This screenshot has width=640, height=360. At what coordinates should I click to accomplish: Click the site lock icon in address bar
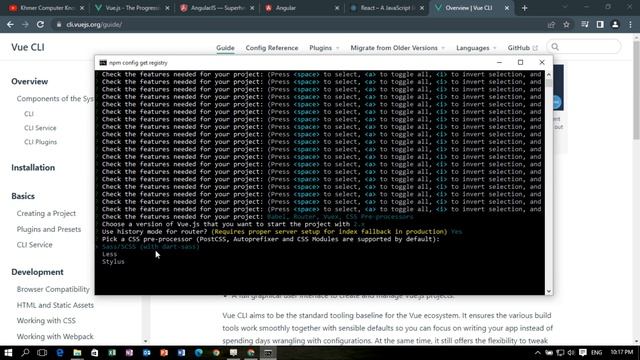[x=59, y=24]
